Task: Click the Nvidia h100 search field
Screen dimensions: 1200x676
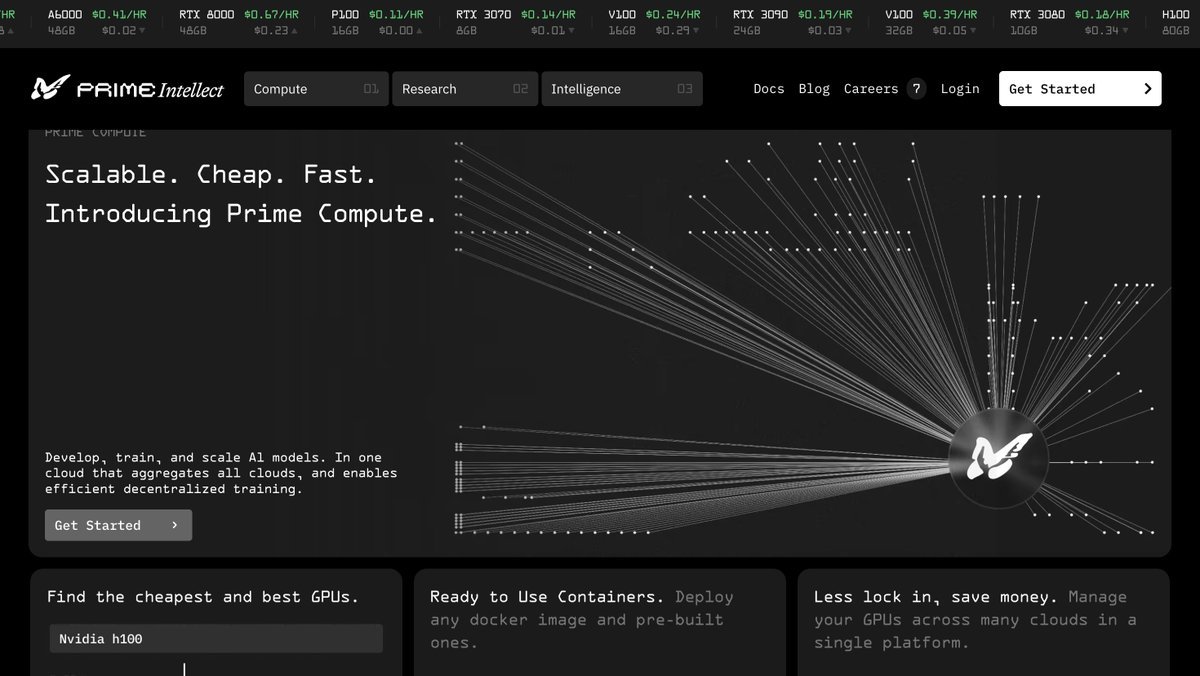Action: tap(216, 639)
